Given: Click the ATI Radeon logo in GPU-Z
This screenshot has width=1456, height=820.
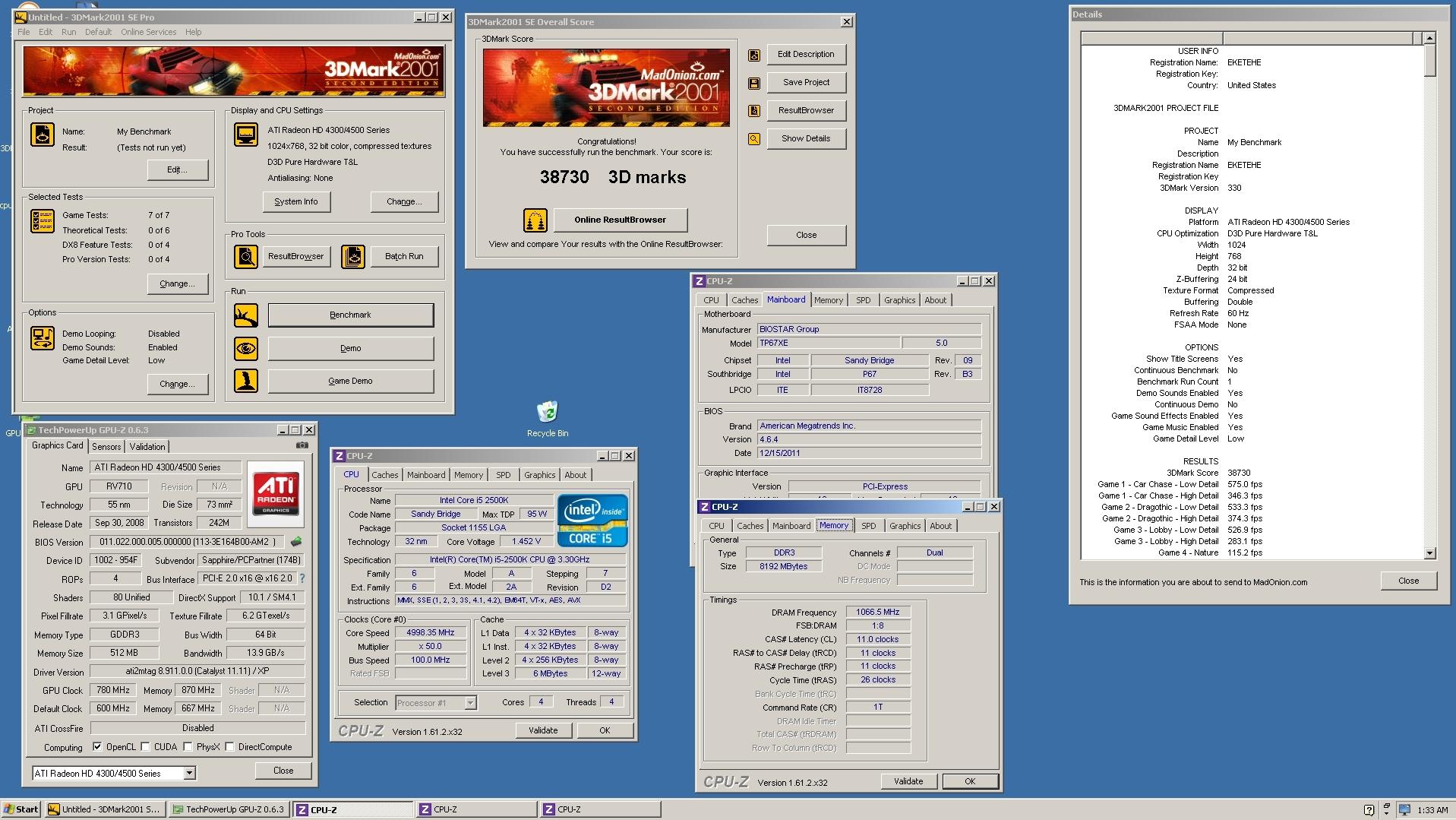Looking at the screenshot, I should click(x=276, y=494).
